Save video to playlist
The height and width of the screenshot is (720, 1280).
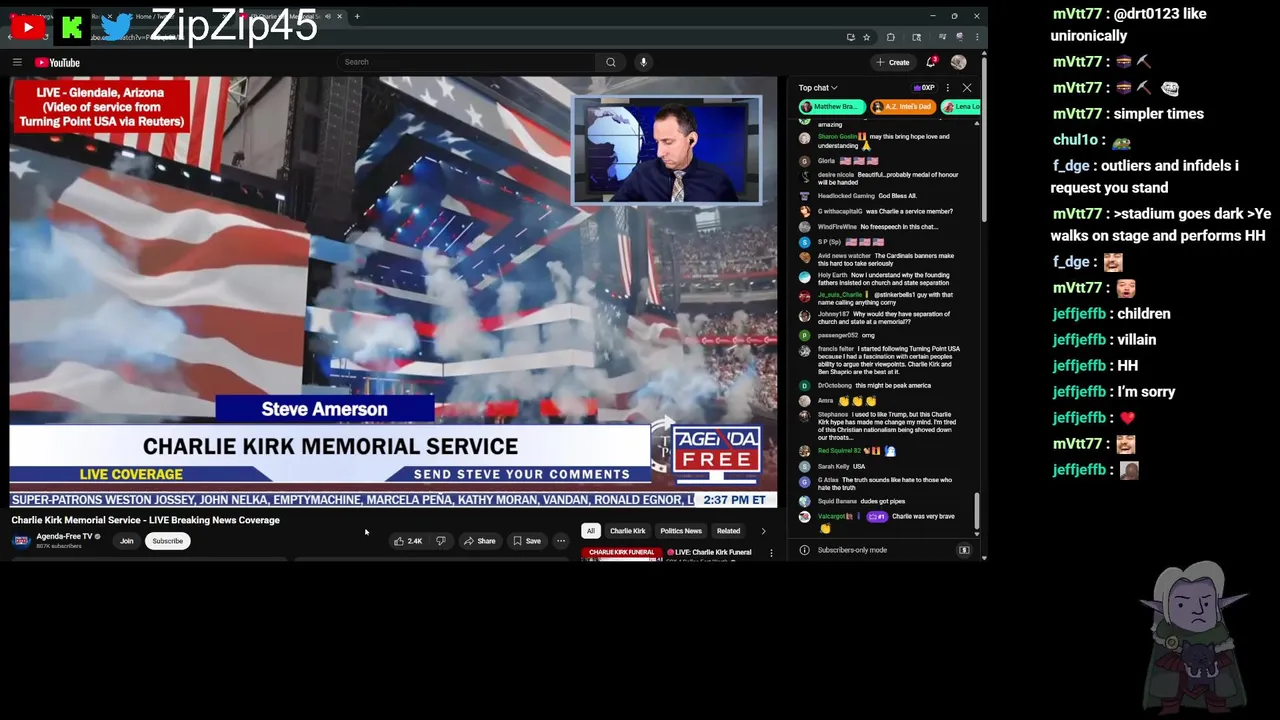(x=527, y=541)
